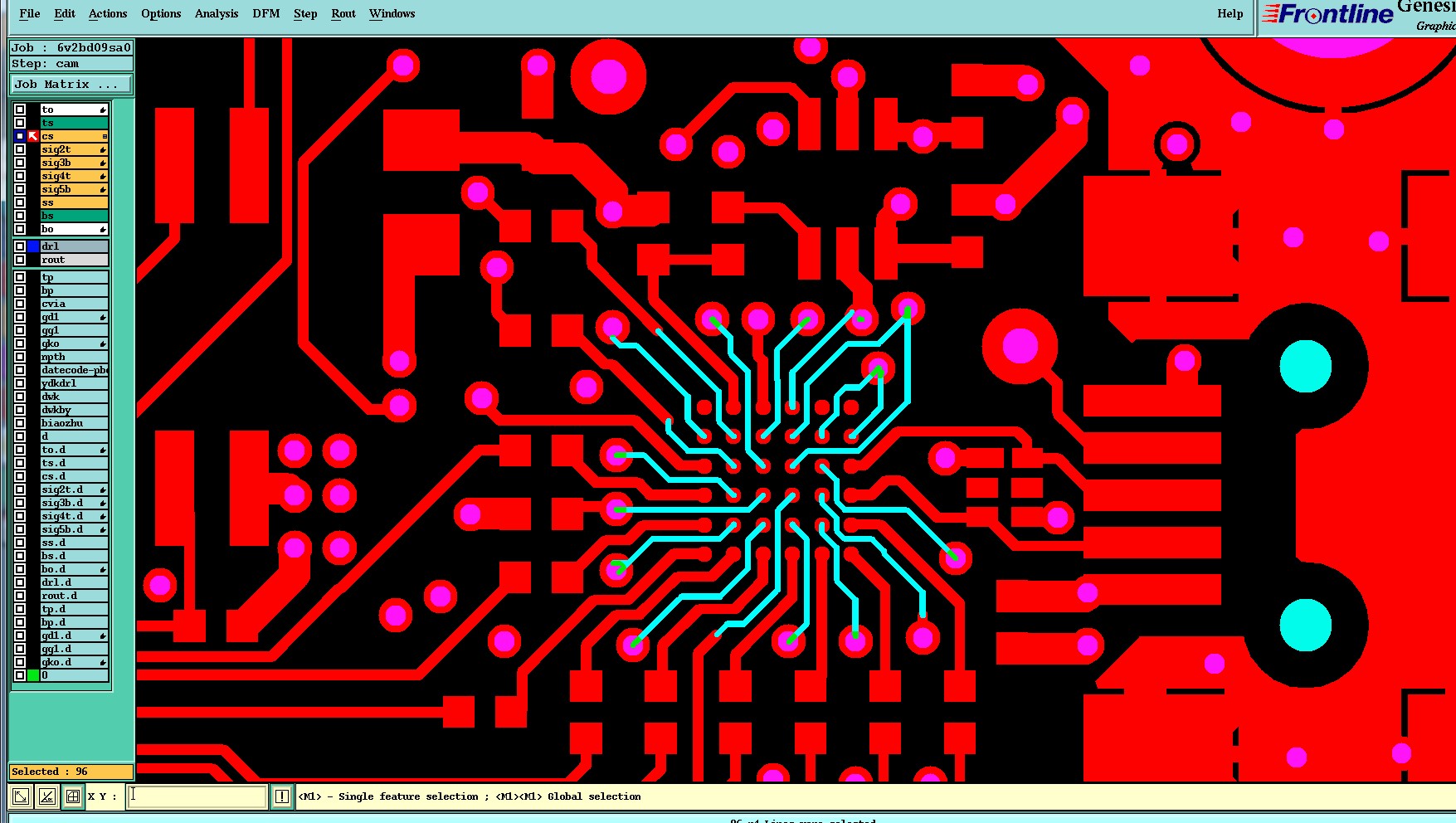The height and width of the screenshot is (823, 1456).
Task: Toggle display checkbox for the cvia layer
Action: pos(20,304)
